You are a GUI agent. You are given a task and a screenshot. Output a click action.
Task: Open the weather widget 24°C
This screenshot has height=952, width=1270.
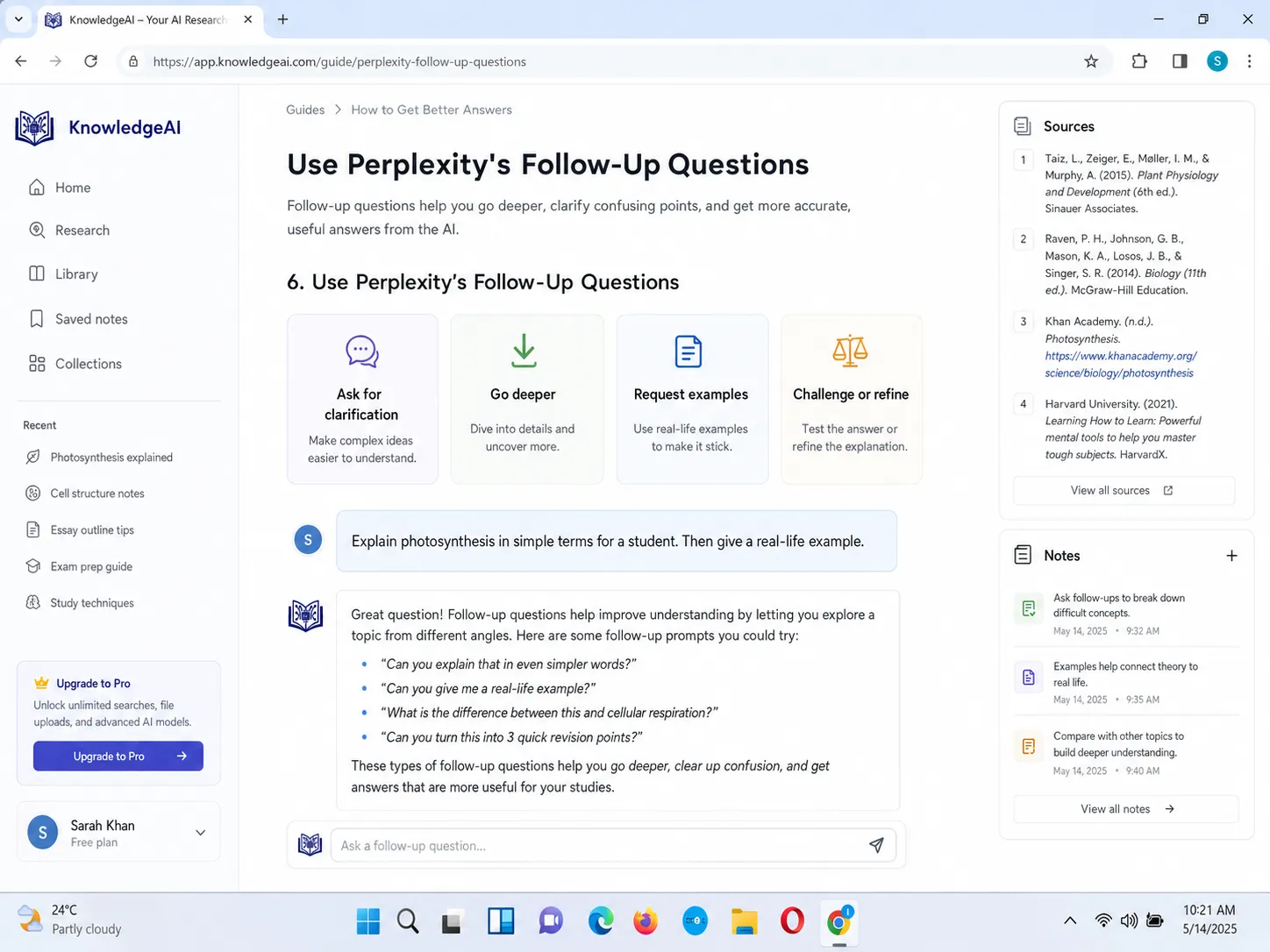tap(70, 920)
